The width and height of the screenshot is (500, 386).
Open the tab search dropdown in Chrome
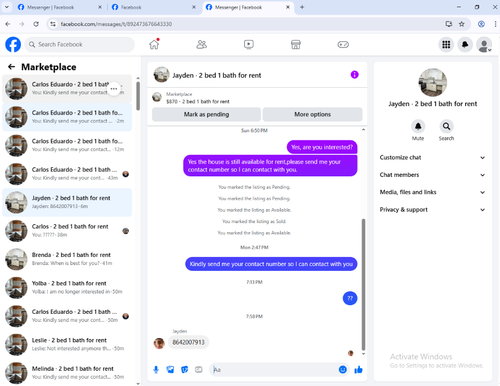[x=6, y=7]
